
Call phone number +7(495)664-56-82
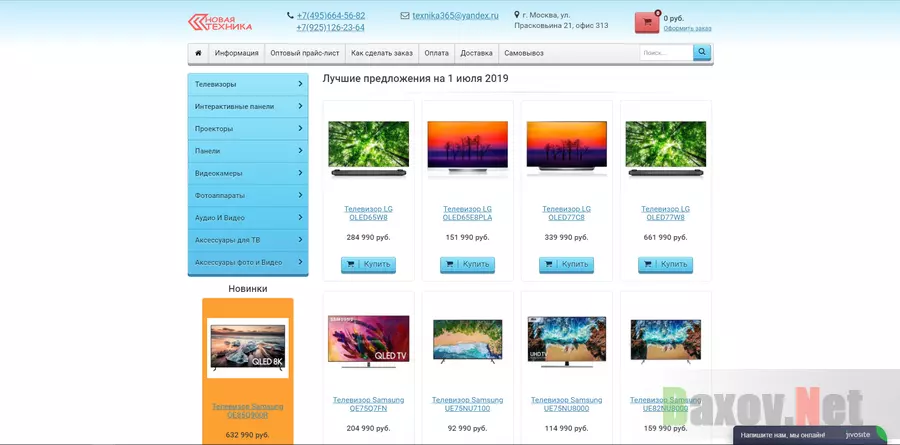pos(331,16)
